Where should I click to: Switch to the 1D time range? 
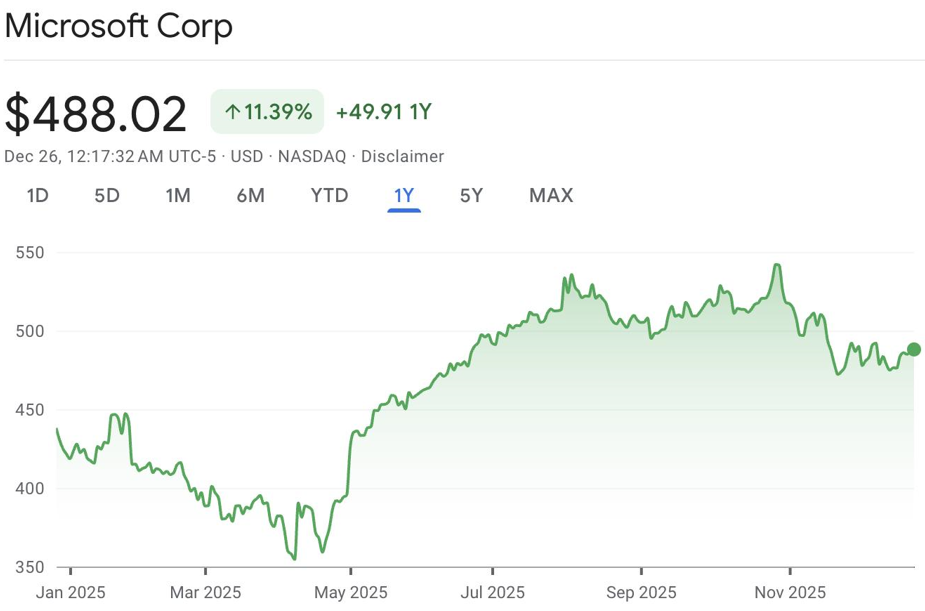tap(37, 195)
